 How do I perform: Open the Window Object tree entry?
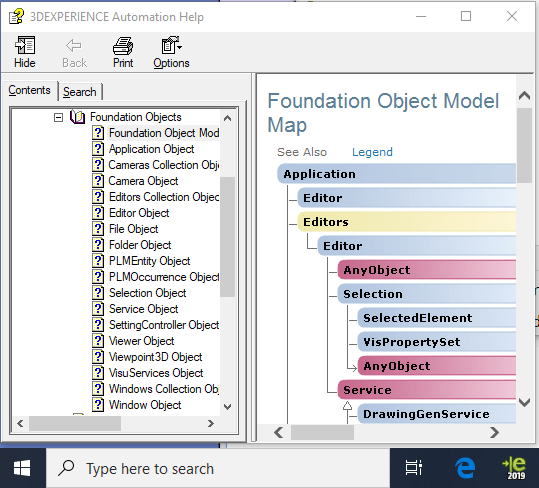pyautogui.click(x=145, y=404)
